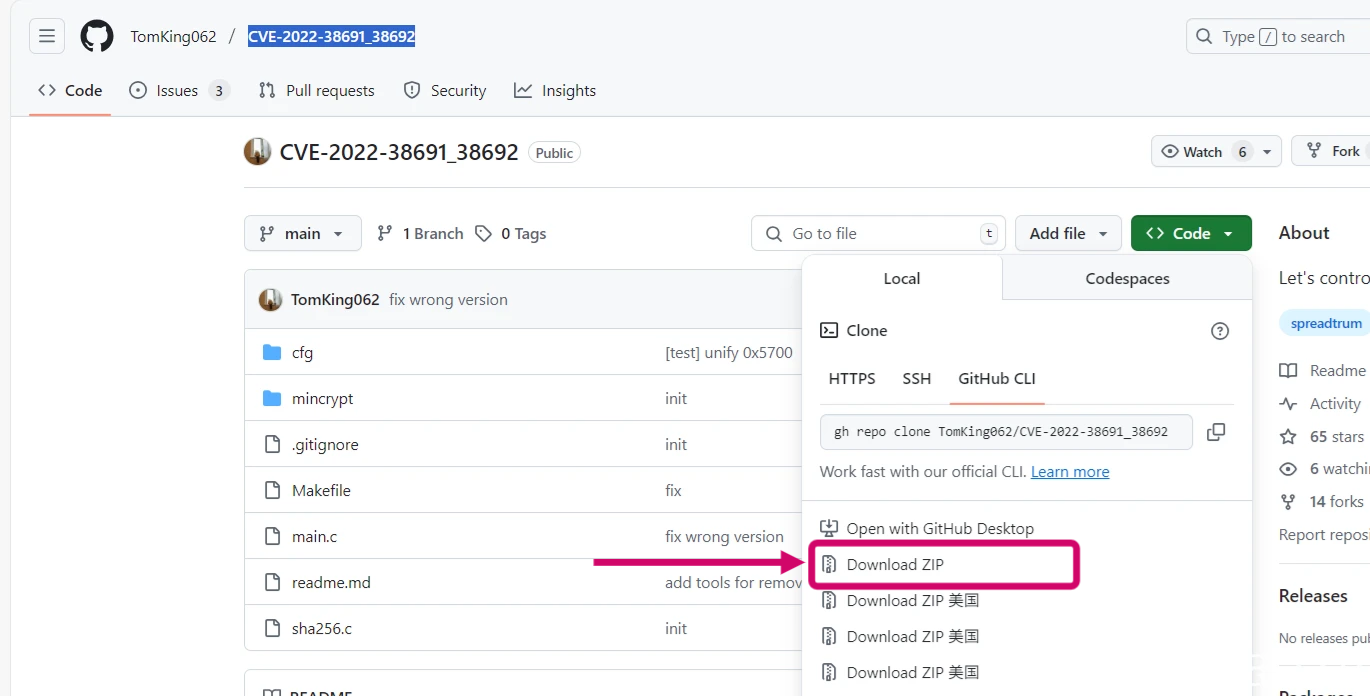Screen dimensions: 1370x696
Task: Select the HTTPS clone option
Action: [852, 379]
